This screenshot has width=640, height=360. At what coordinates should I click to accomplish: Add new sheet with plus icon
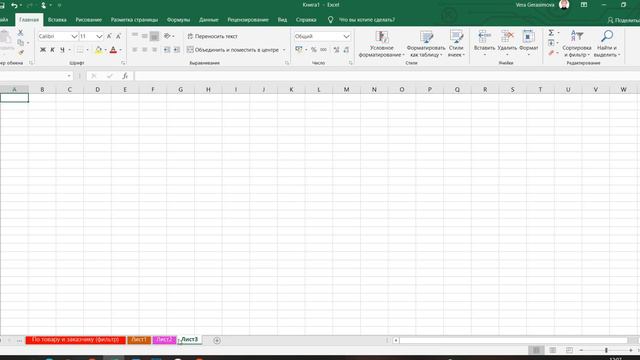(217, 340)
